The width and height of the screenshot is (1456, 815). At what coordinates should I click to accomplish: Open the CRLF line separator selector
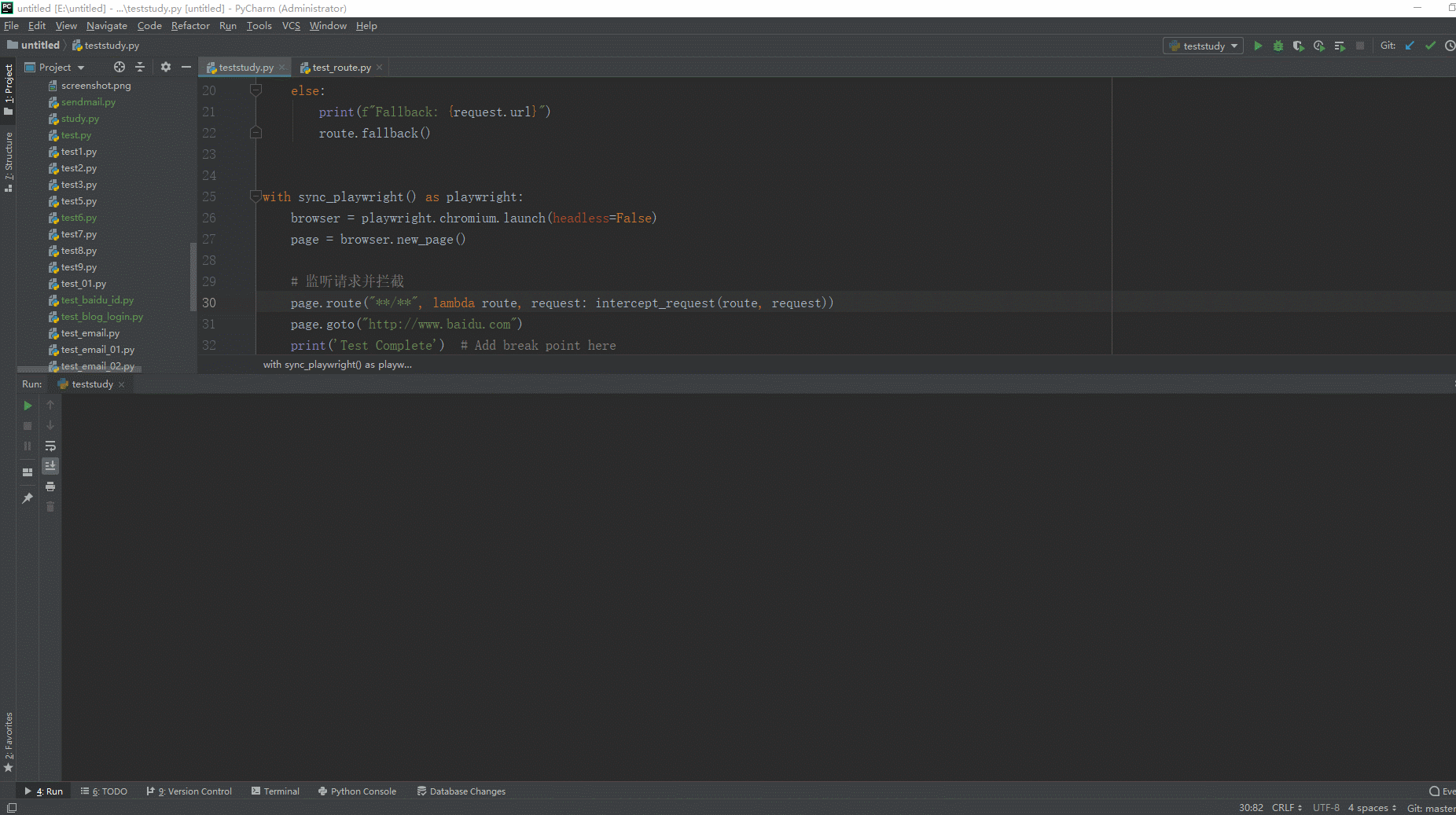(x=1287, y=808)
